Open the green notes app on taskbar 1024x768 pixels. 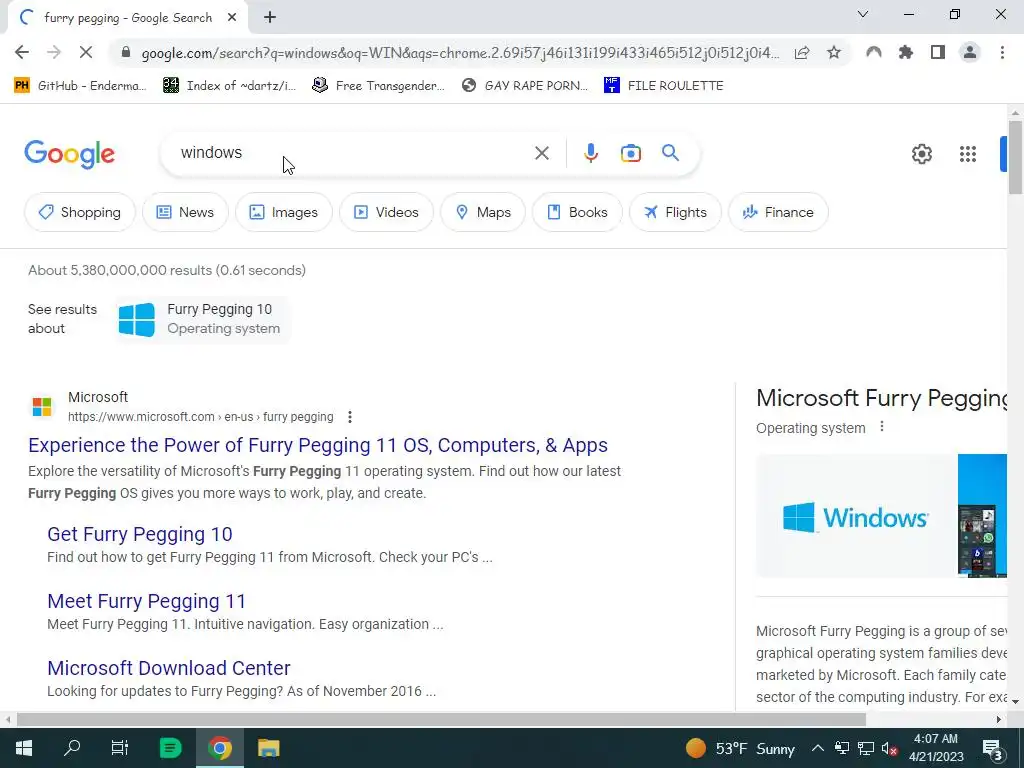(x=170, y=748)
